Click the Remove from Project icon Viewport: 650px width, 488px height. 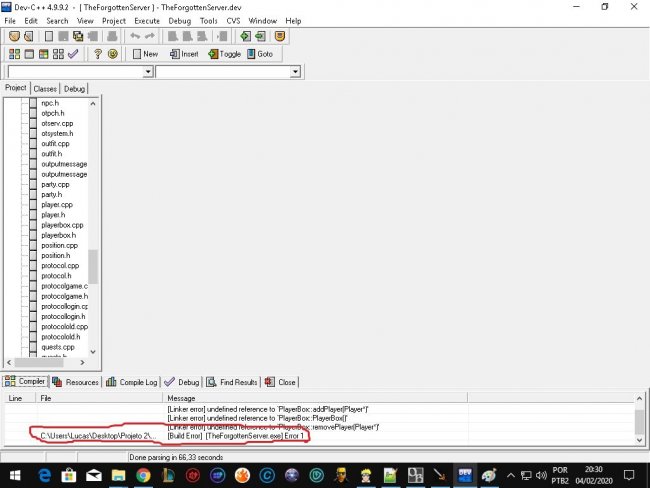[x=260, y=36]
